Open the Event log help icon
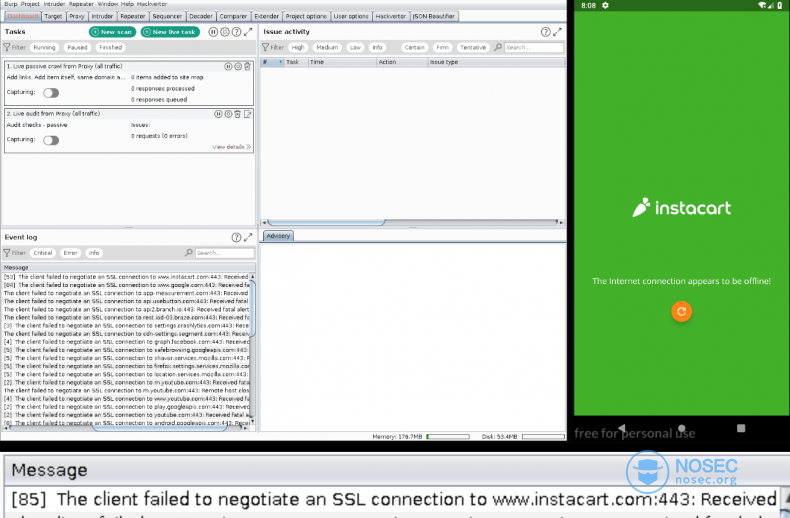 [x=236, y=237]
